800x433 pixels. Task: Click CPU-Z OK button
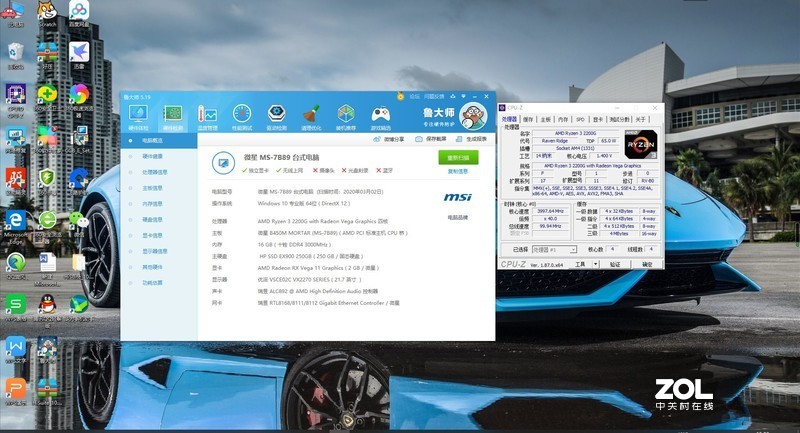tap(647, 264)
